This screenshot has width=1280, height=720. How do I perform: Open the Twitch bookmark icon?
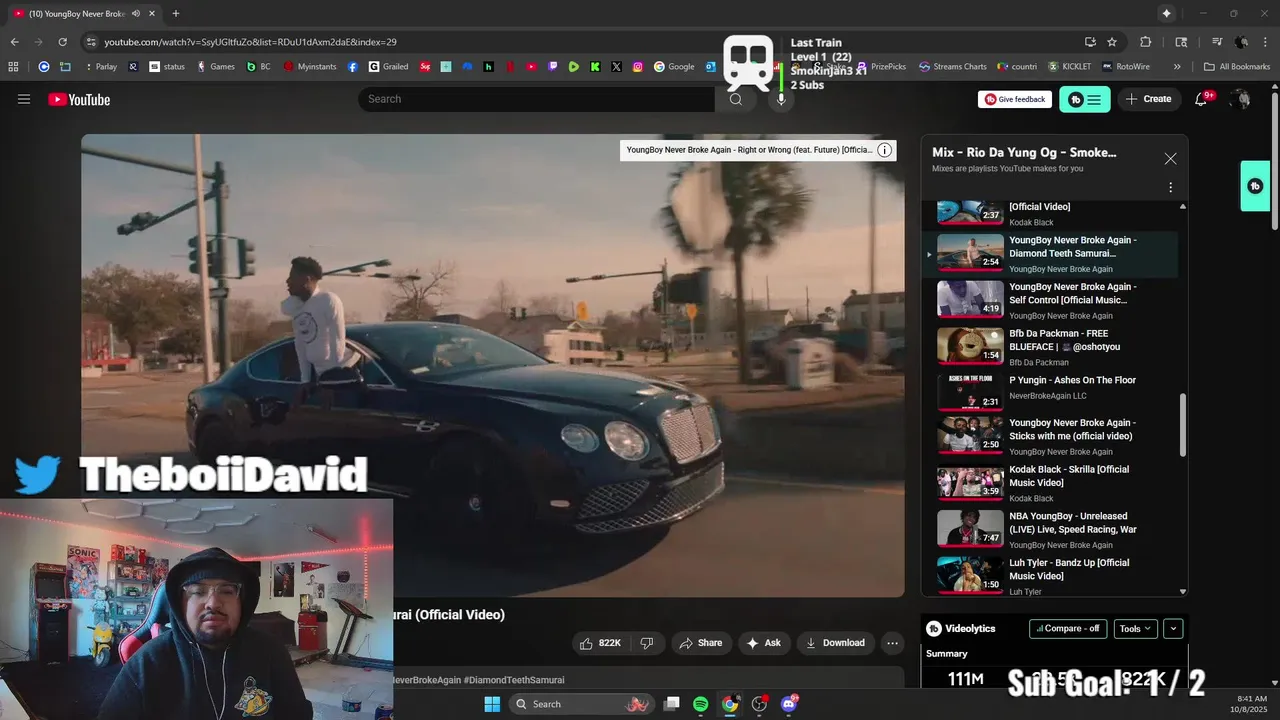coord(553,67)
